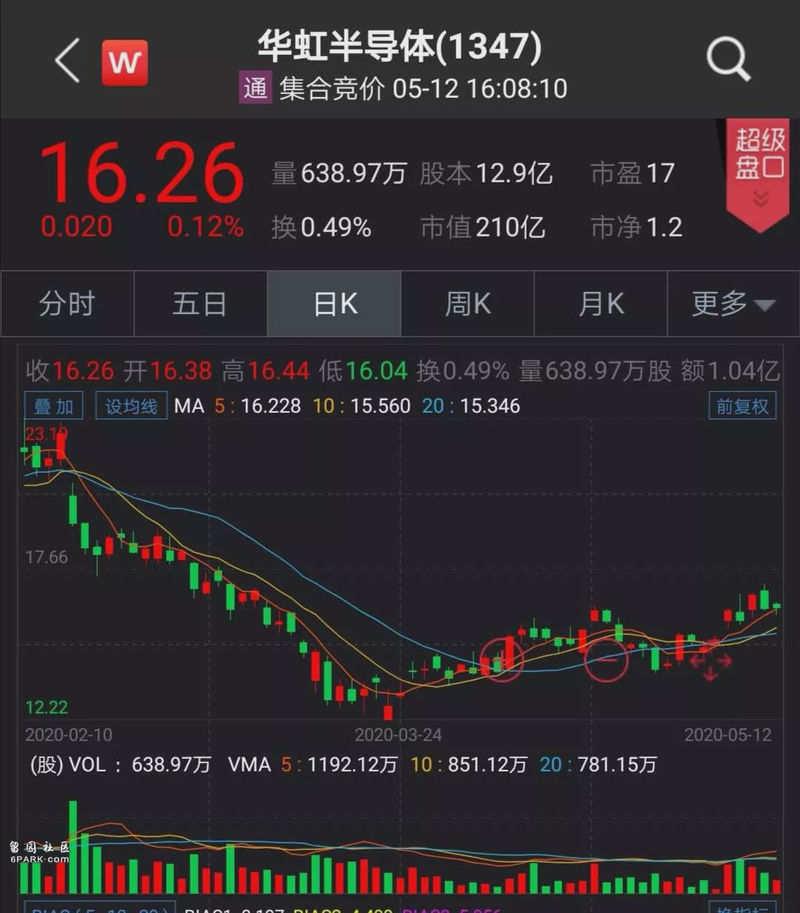The image size is (800, 913).
Task: Tap the price change 0.020
Action: [76, 227]
